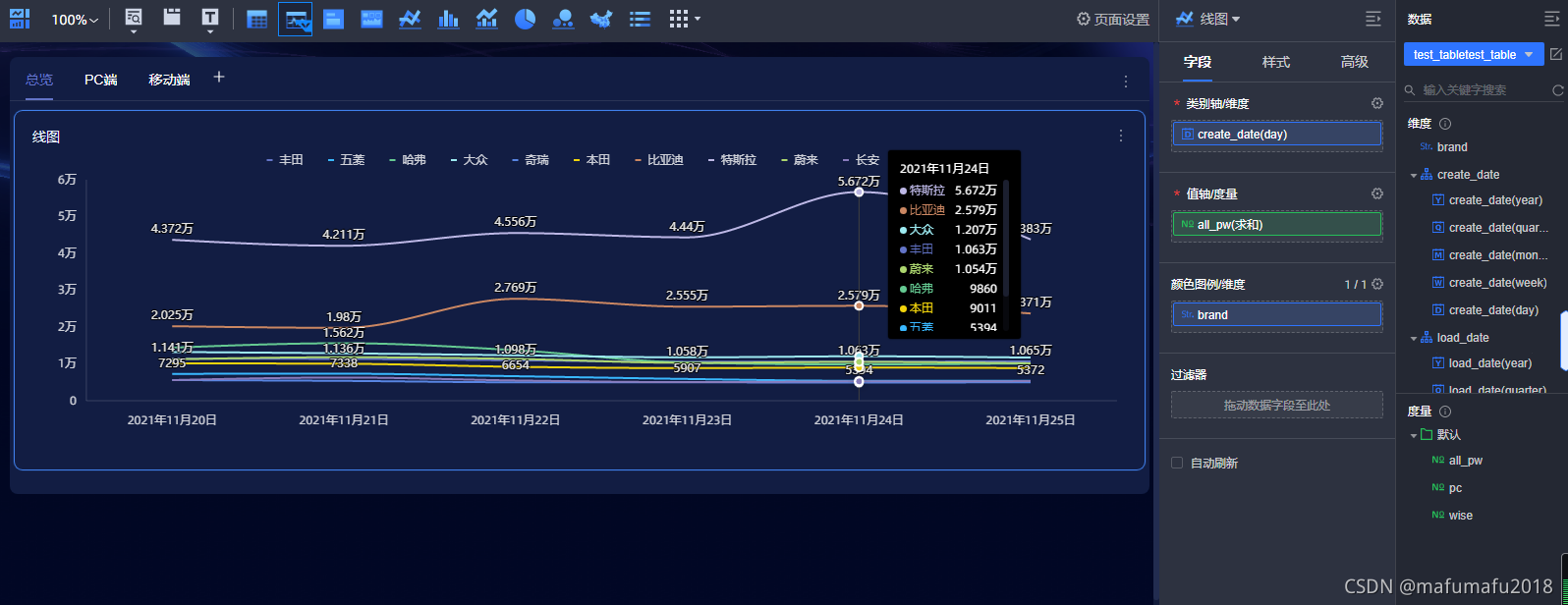Toggle 大众 series in the chart legend
The height and width of the screenshot is (605, 1568).
click(469, 159)
